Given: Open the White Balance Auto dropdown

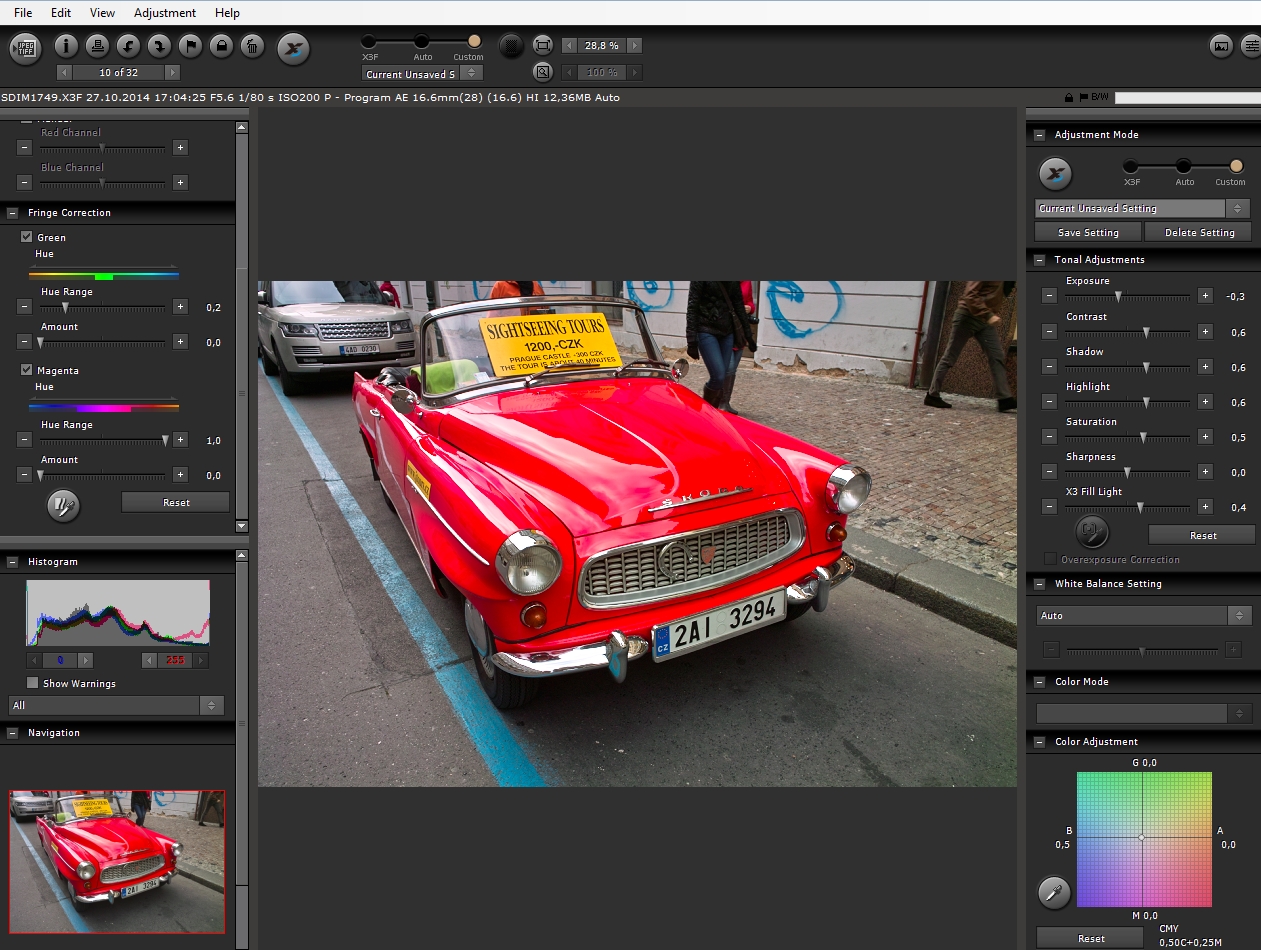Looking at the screenshot, I should 1143,616.
